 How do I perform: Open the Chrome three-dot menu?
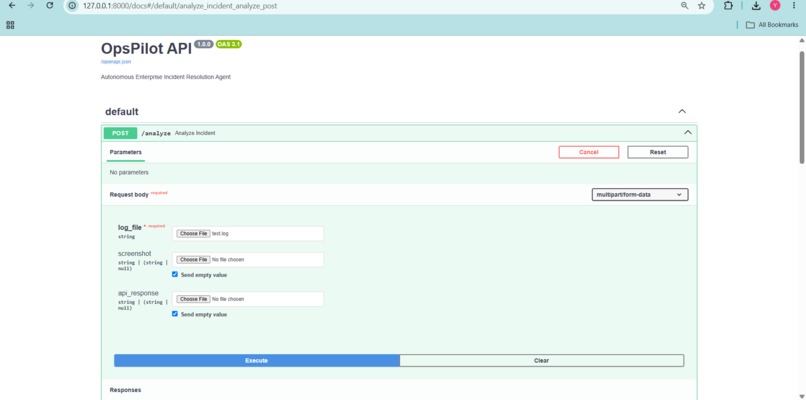794,6
